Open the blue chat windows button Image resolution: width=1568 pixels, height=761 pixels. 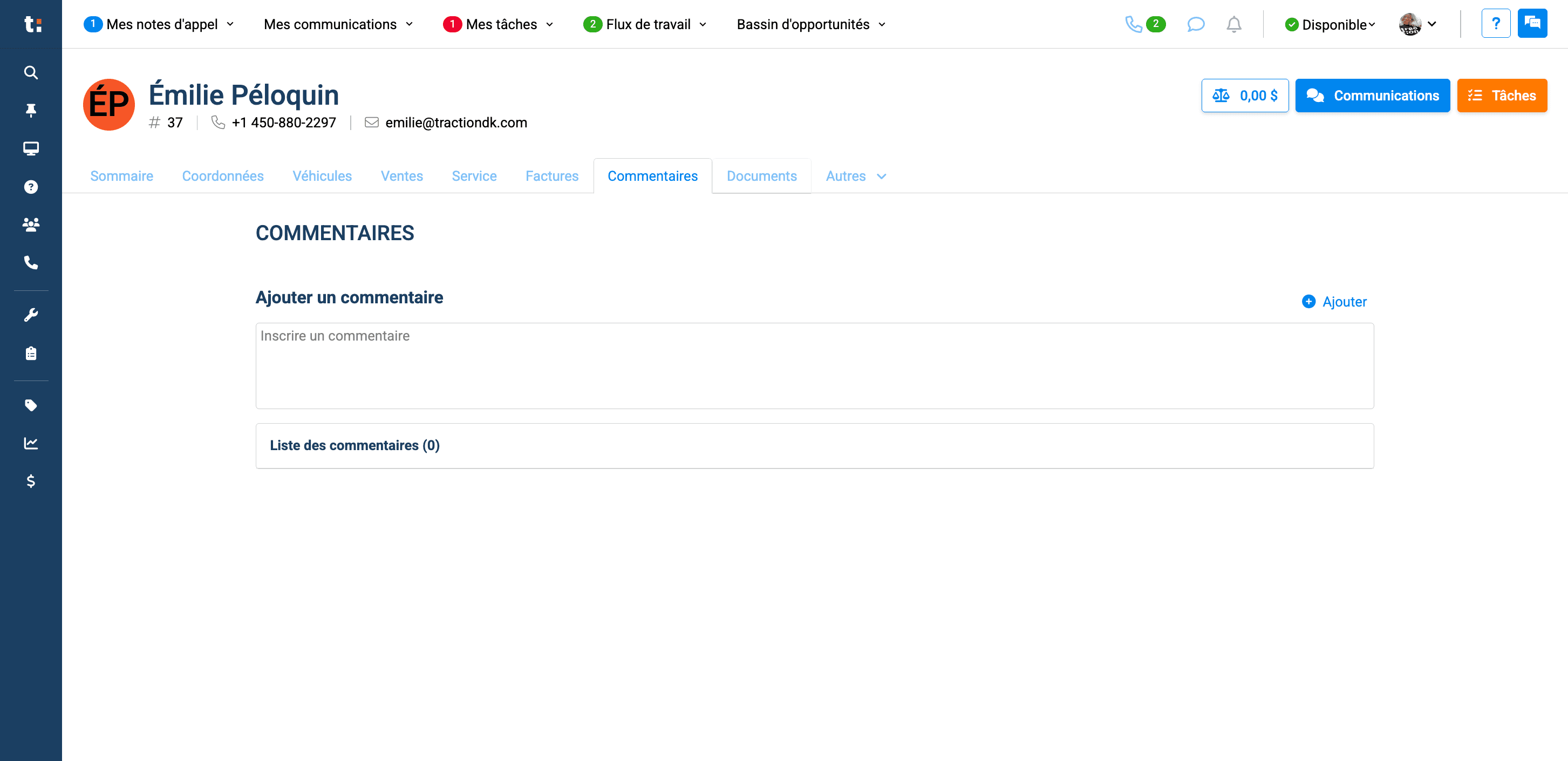(1532, 24)
